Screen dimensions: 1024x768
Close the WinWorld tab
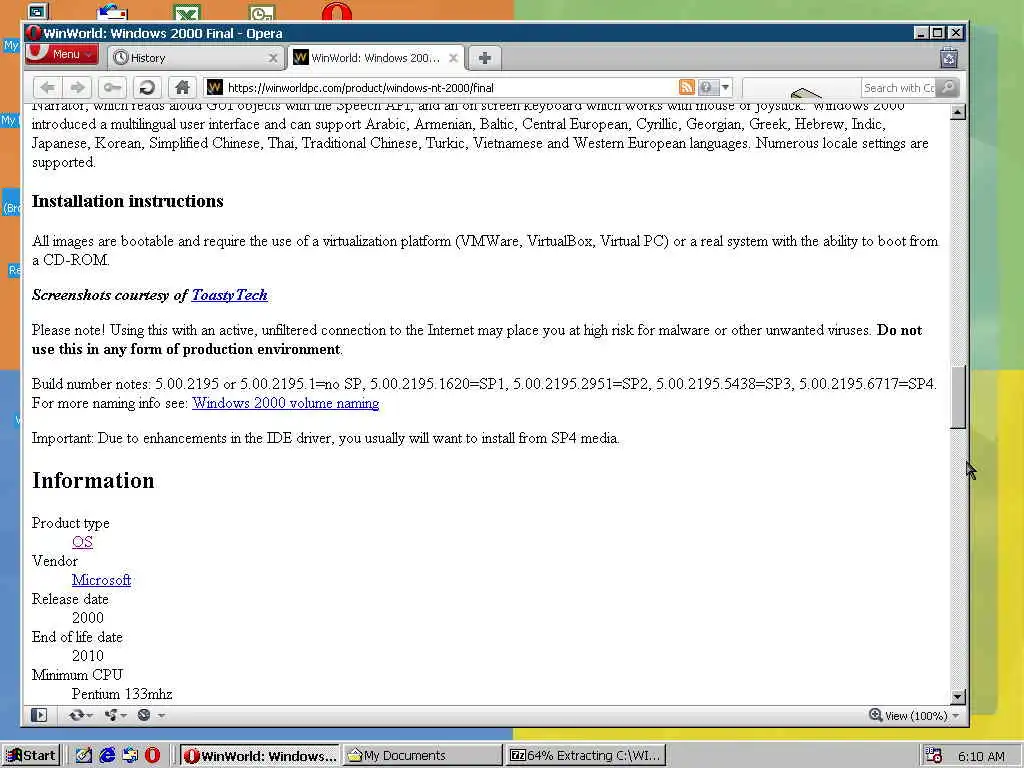(453, 58)
